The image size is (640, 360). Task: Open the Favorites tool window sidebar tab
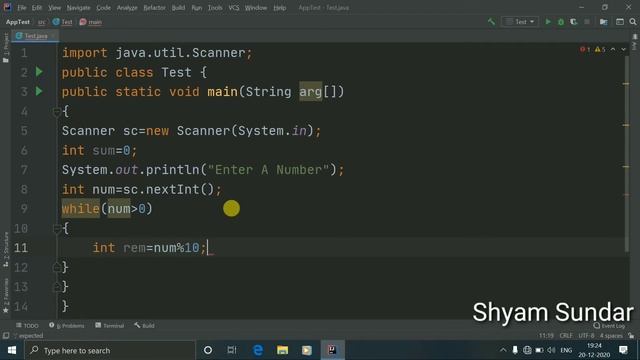[x=6, y=296]
